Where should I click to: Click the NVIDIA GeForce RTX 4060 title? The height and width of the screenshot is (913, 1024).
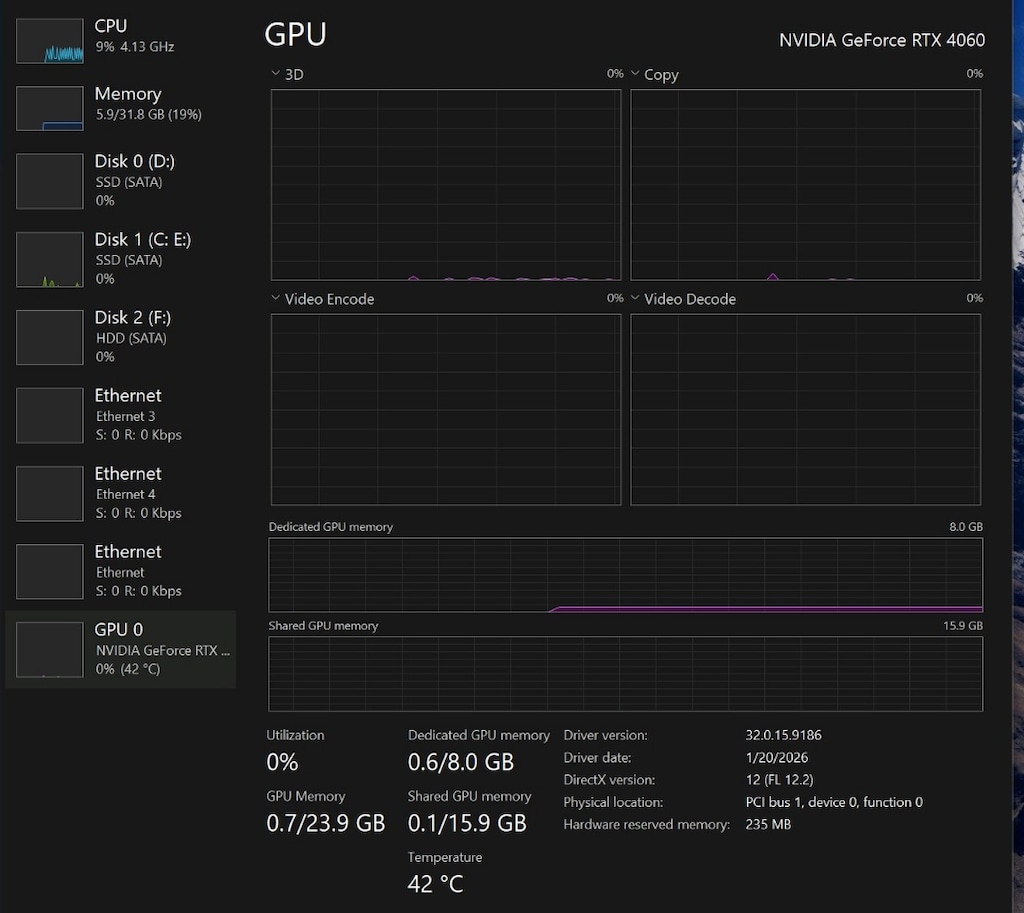(x=882, y=40)
